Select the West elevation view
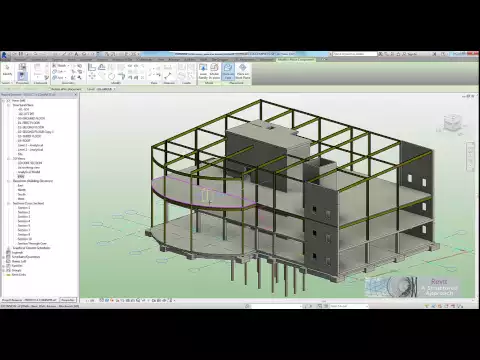This screenshot has width=480, height=360. [x=21, y=199]
